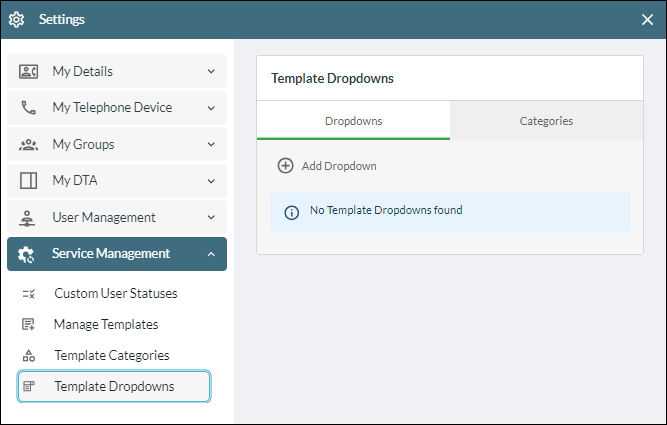Close the Settings dialog
Screen dimensions: 667x425
pyautogui.click(x=647, y=20)
